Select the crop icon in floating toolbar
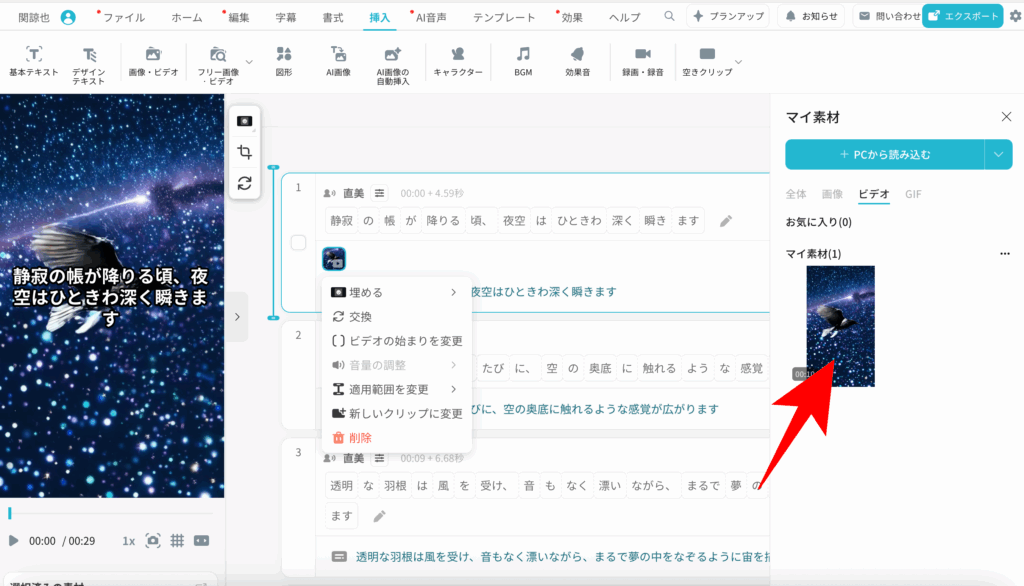 [x=245, y=152]
